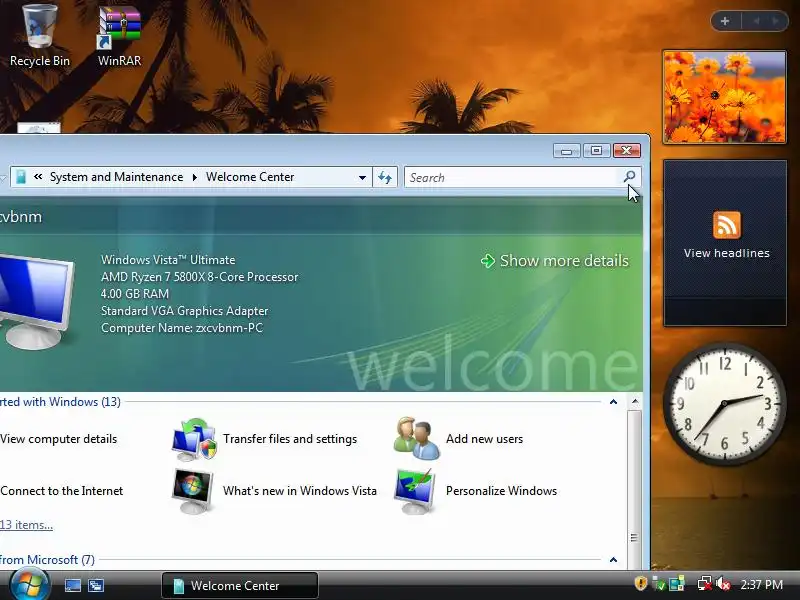800x600 pixels.
Task: Click the magnifier search icon
Action: tap(629, 177)
